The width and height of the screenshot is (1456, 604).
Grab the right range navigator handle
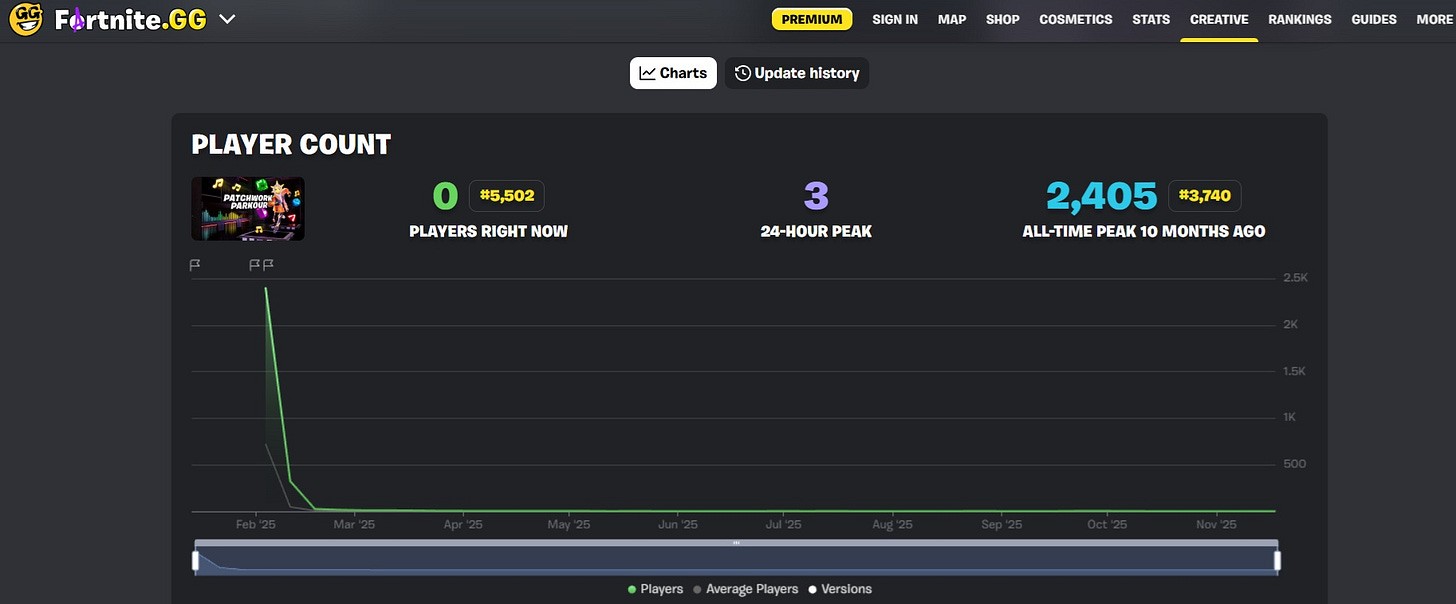click(x=1277, y=560)
